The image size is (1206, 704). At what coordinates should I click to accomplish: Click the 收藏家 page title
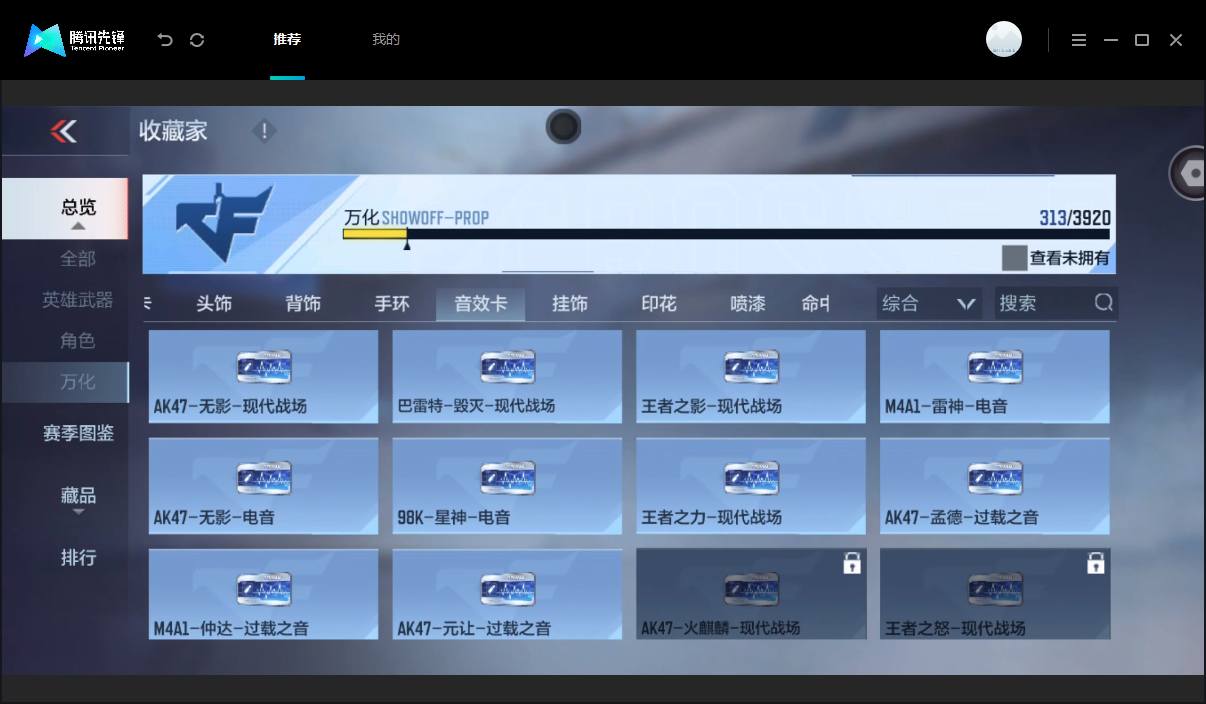tap(173, 131)
